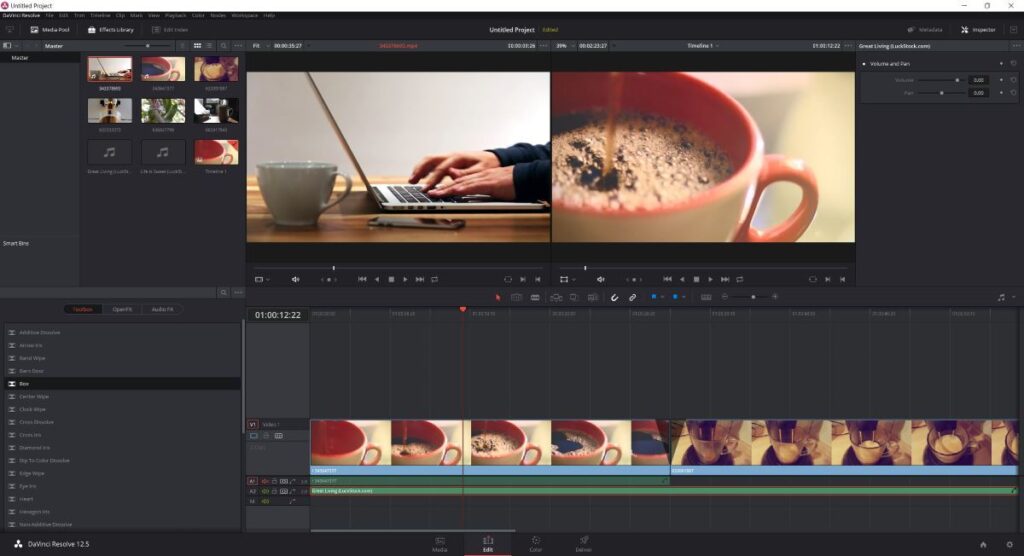Select the arrow selection tool in timeline toolbar
Image resolution: width=1024 pixels, height=556 pixels.
click(498, 297)
